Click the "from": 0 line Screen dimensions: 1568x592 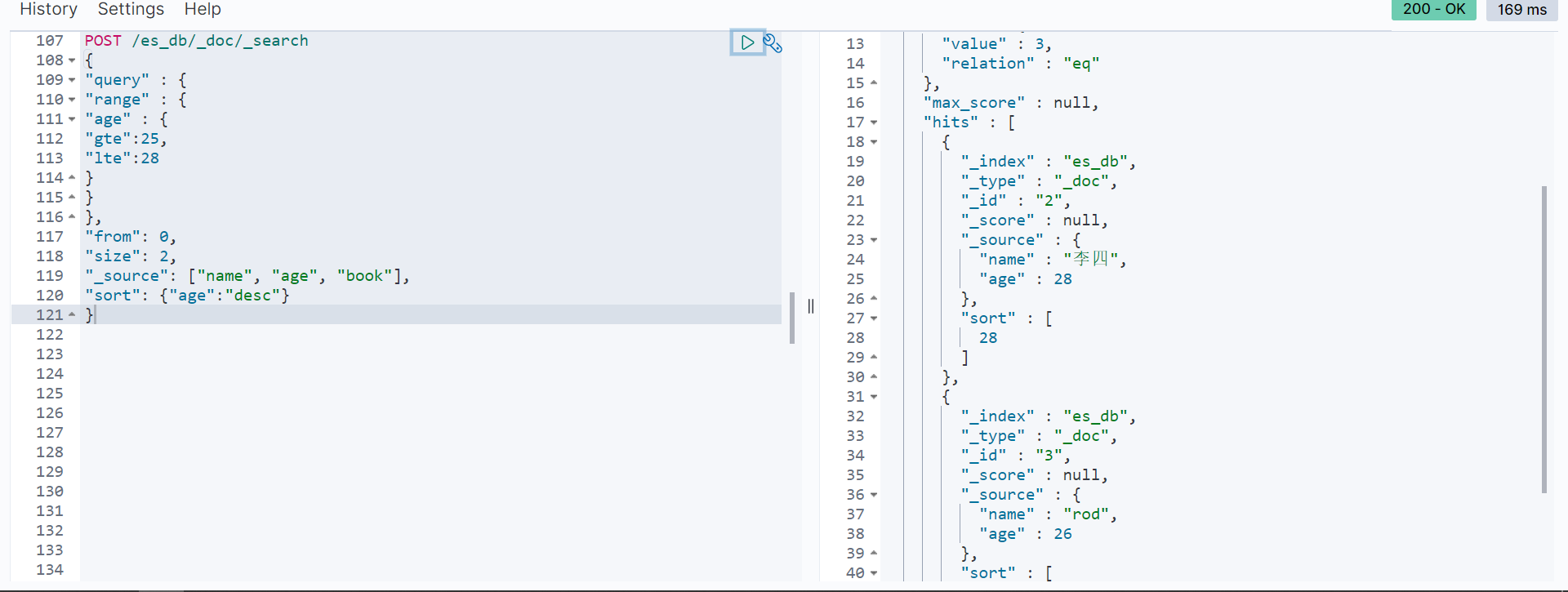coord(131,237)
